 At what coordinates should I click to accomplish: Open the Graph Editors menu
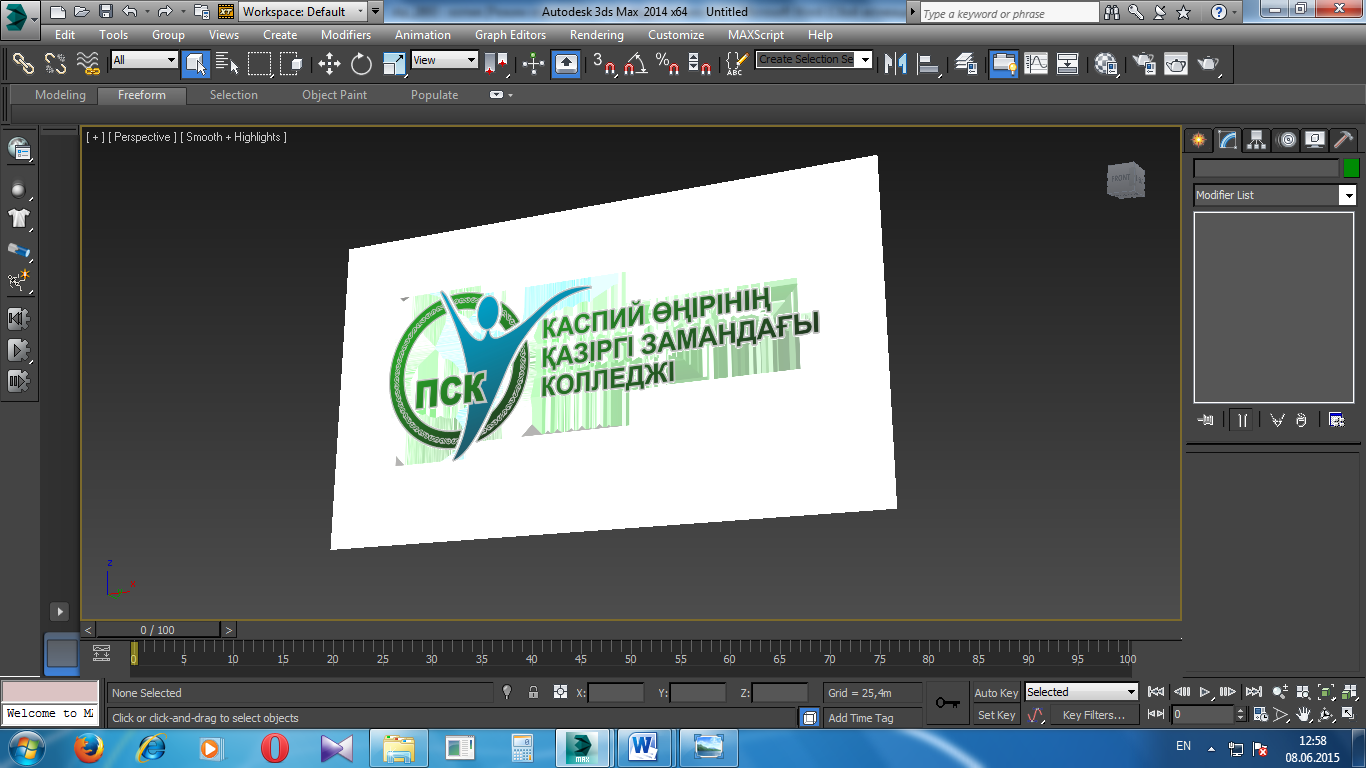[510, 34]
